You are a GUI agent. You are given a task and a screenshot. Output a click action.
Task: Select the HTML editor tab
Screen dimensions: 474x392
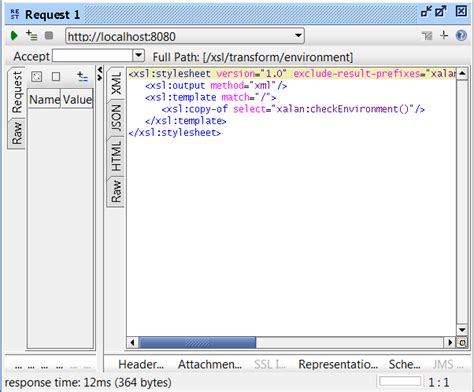(116, 156)
